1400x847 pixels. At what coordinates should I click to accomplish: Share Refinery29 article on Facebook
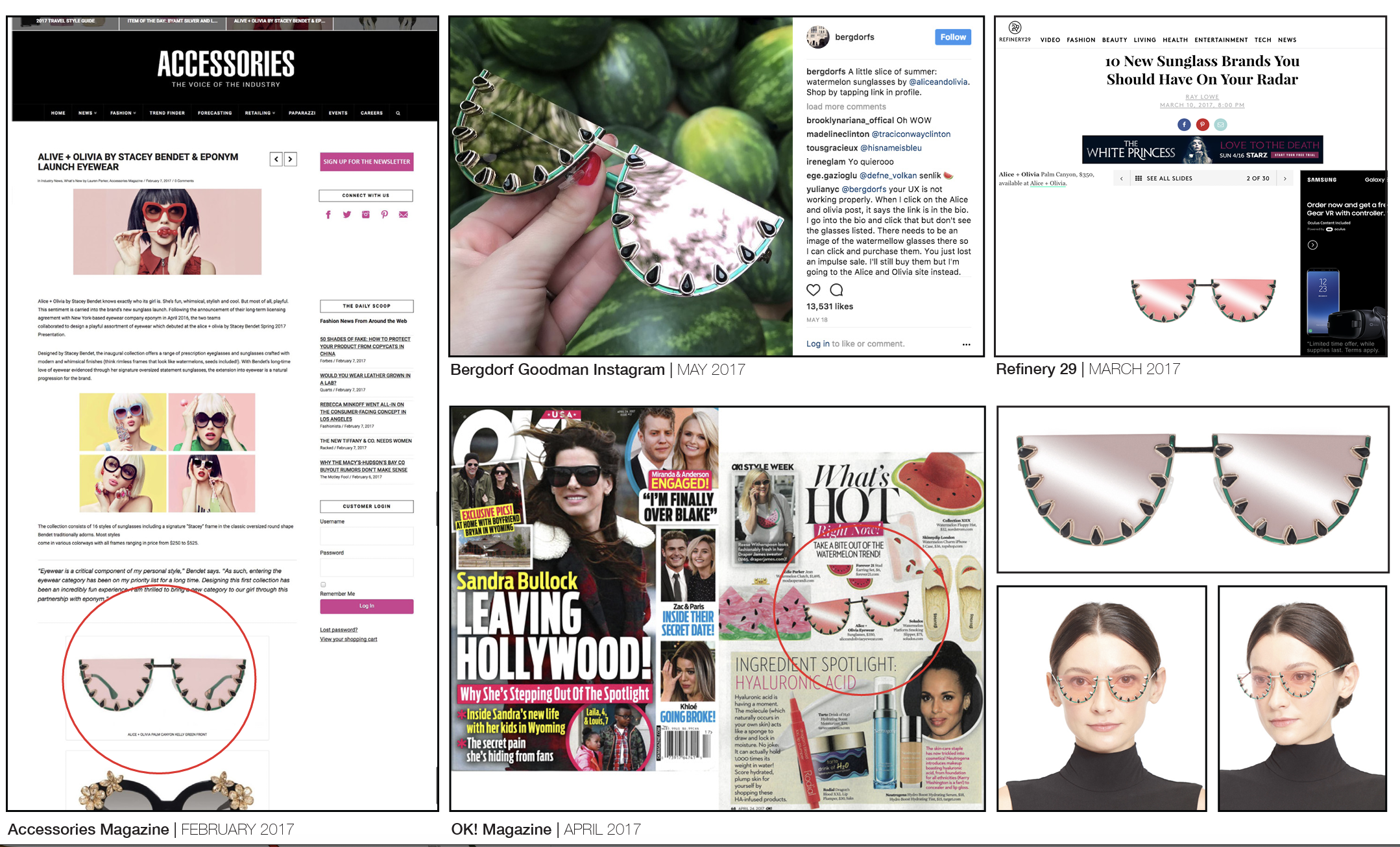point(1184,125)
